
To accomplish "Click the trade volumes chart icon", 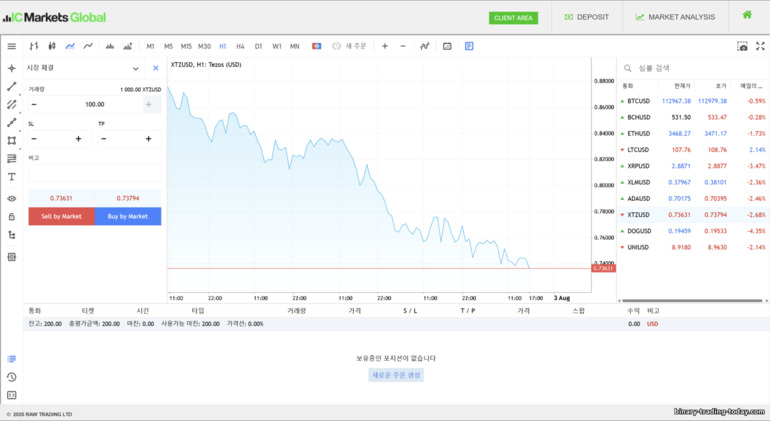I will [128, 46].
